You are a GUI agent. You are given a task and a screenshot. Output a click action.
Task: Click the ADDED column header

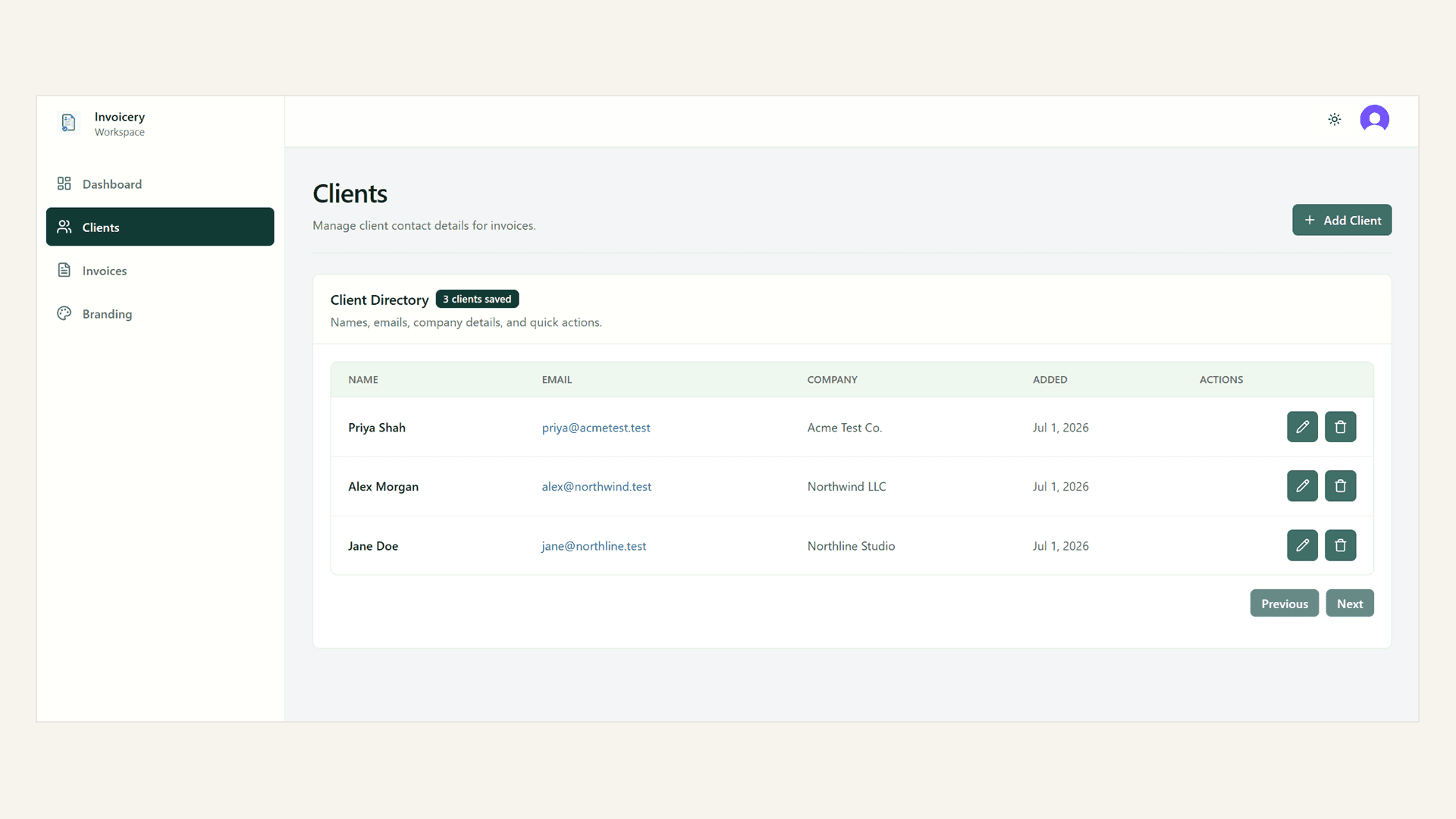click(x=1050, y=380)
